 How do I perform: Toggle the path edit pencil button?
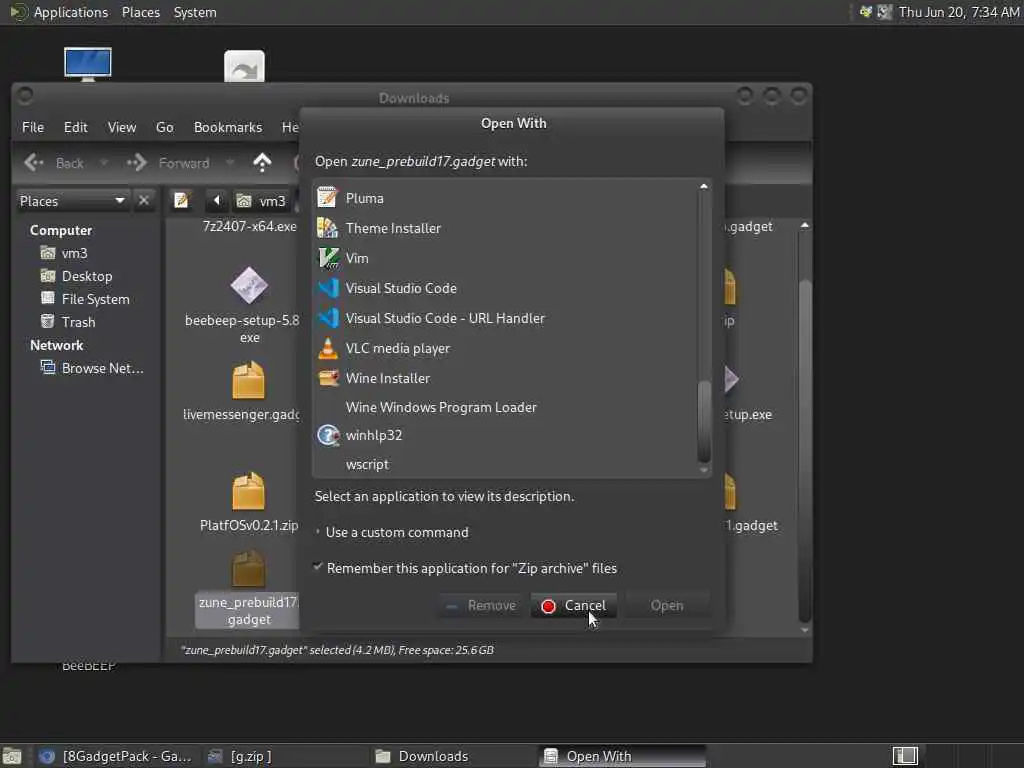click(x=182, y=200)
